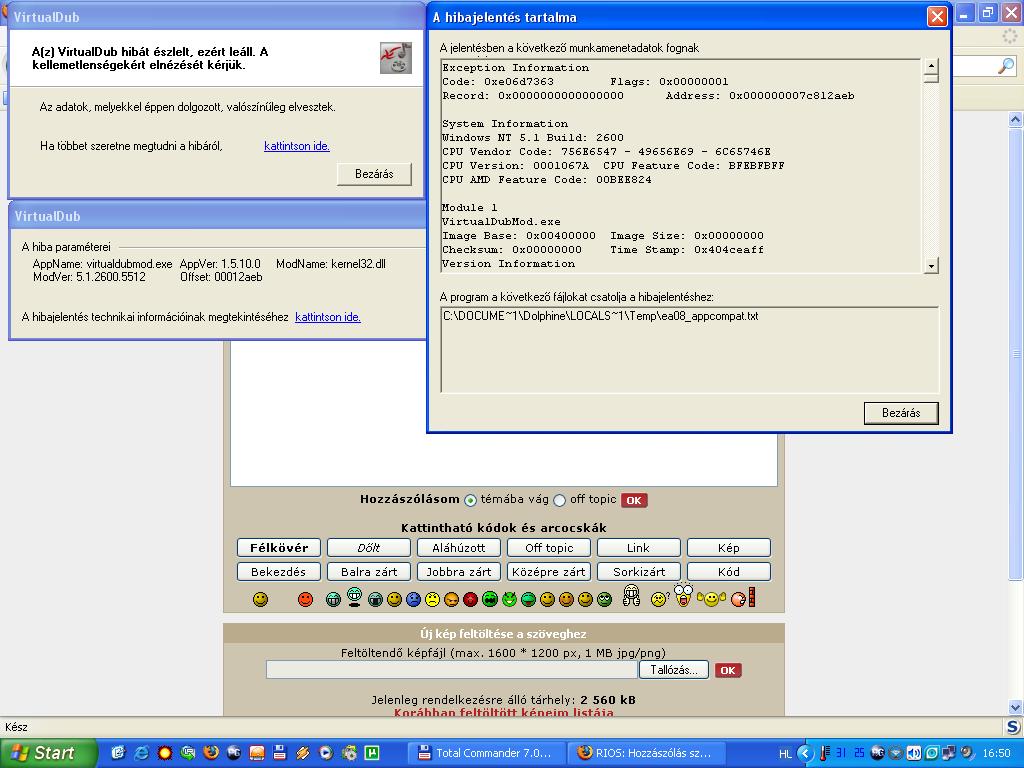Click the Középre zárt center button
The height and width of the screenshot is (768, 1024).
tap(549, 571)
